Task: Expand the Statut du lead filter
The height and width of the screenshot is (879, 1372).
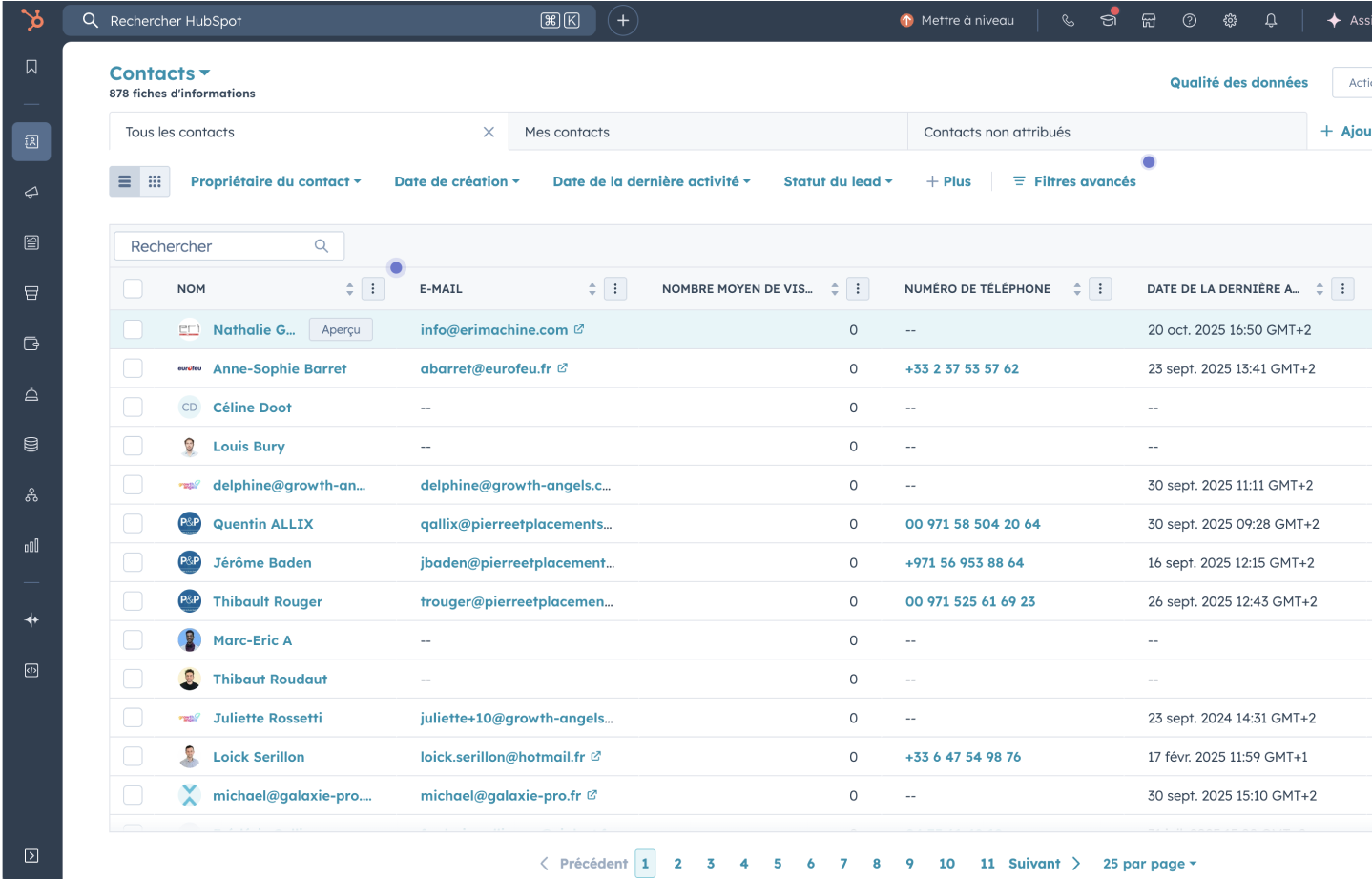Action: [837, 180]
